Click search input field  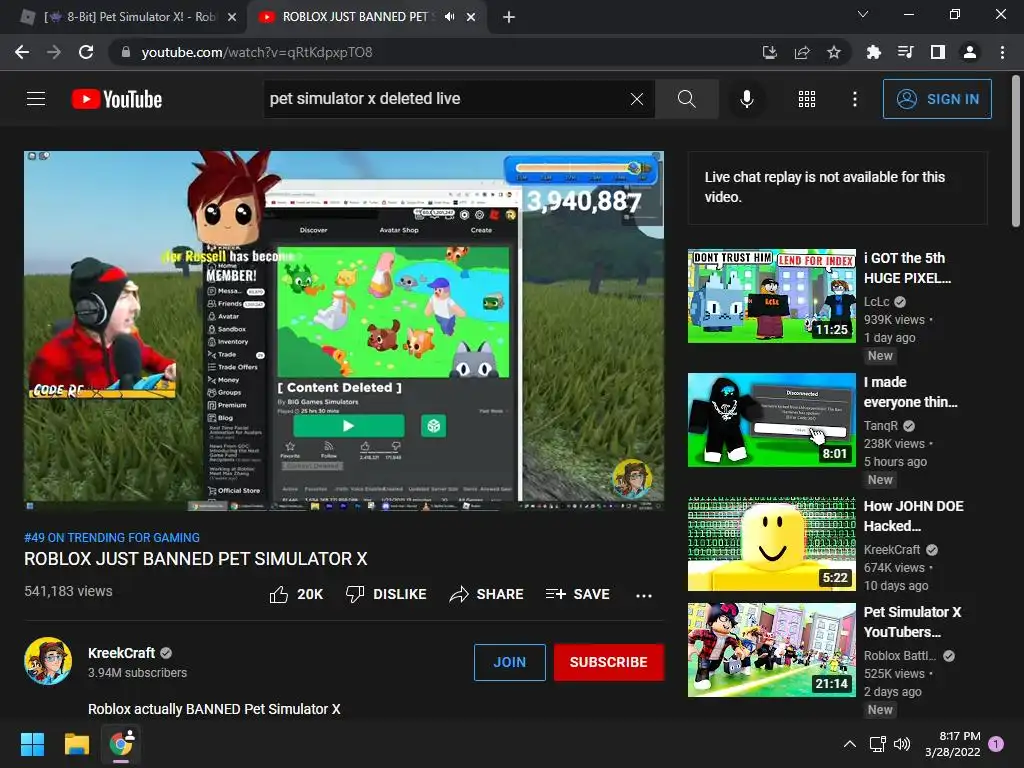coord(445,99)
